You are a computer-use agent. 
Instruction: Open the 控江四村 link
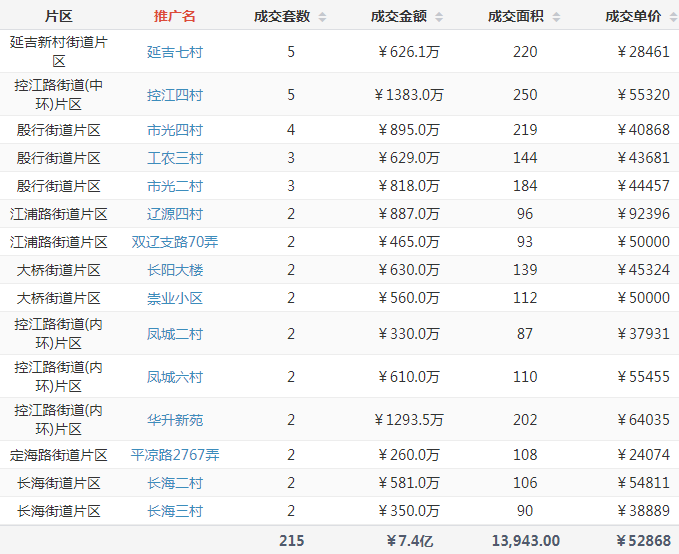[x=175, y=95]
